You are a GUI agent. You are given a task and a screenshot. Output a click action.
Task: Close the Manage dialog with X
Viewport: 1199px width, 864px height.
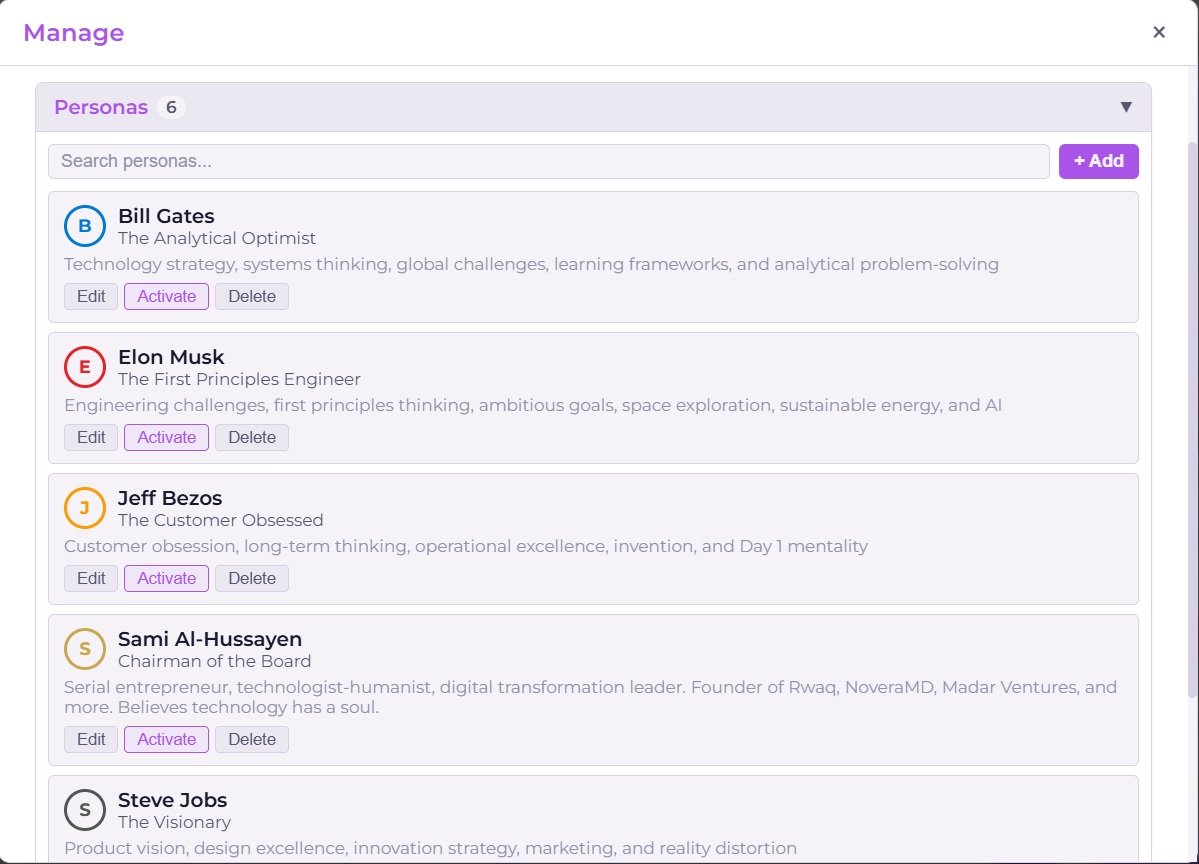1159,32
